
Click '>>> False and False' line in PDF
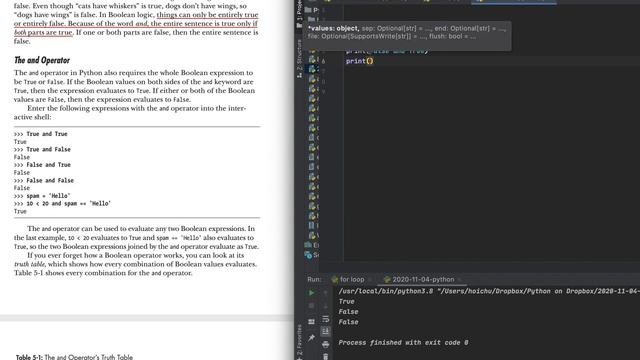coord(44,180)
